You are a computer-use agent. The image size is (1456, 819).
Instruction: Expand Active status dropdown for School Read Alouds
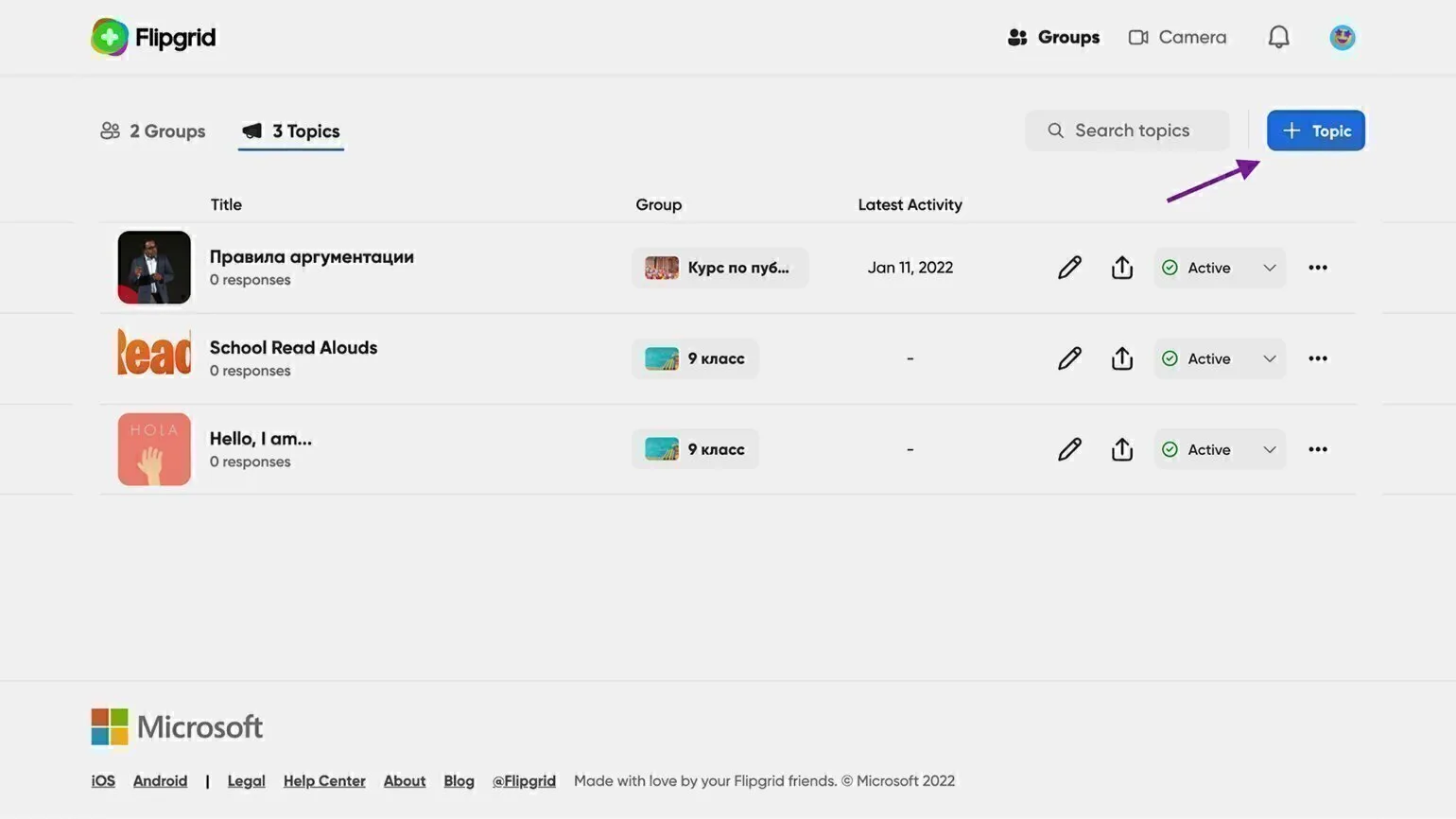pos(1269,358)
